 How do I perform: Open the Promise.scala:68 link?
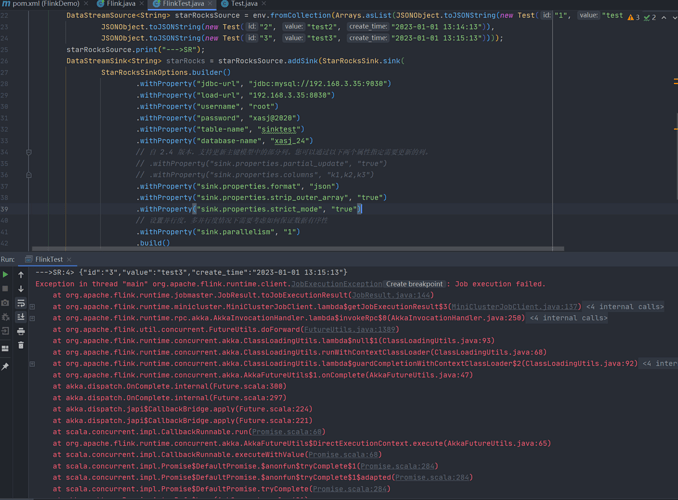(343, 455)
